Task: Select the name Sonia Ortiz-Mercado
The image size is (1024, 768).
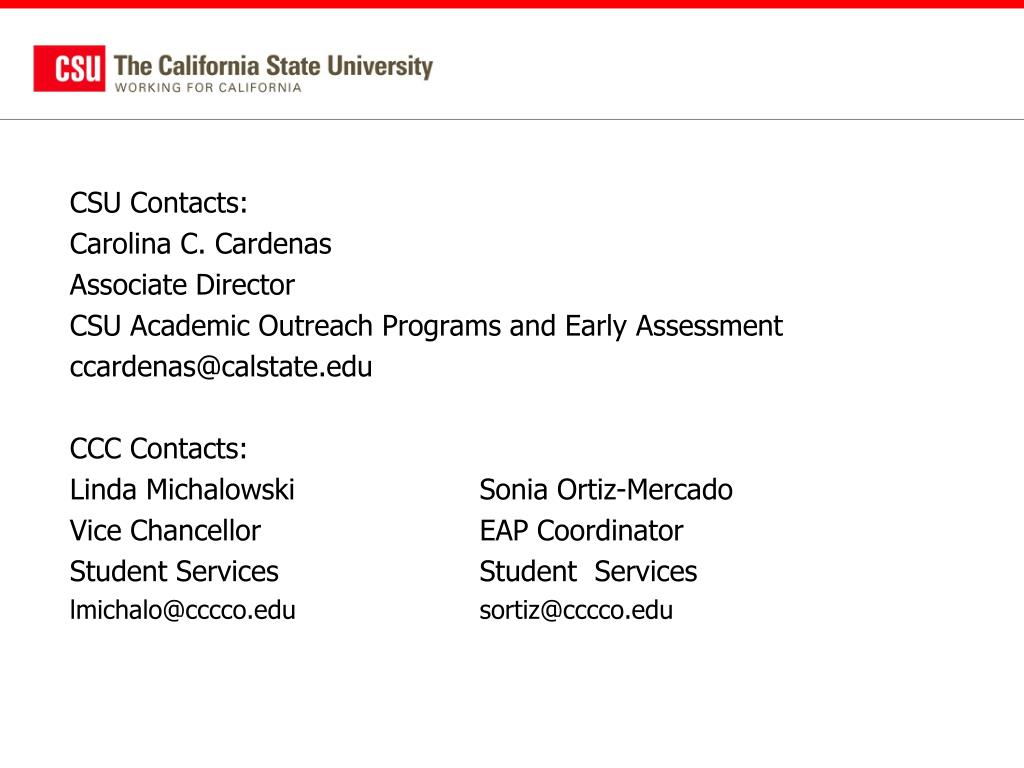Action: click(606, 490)
